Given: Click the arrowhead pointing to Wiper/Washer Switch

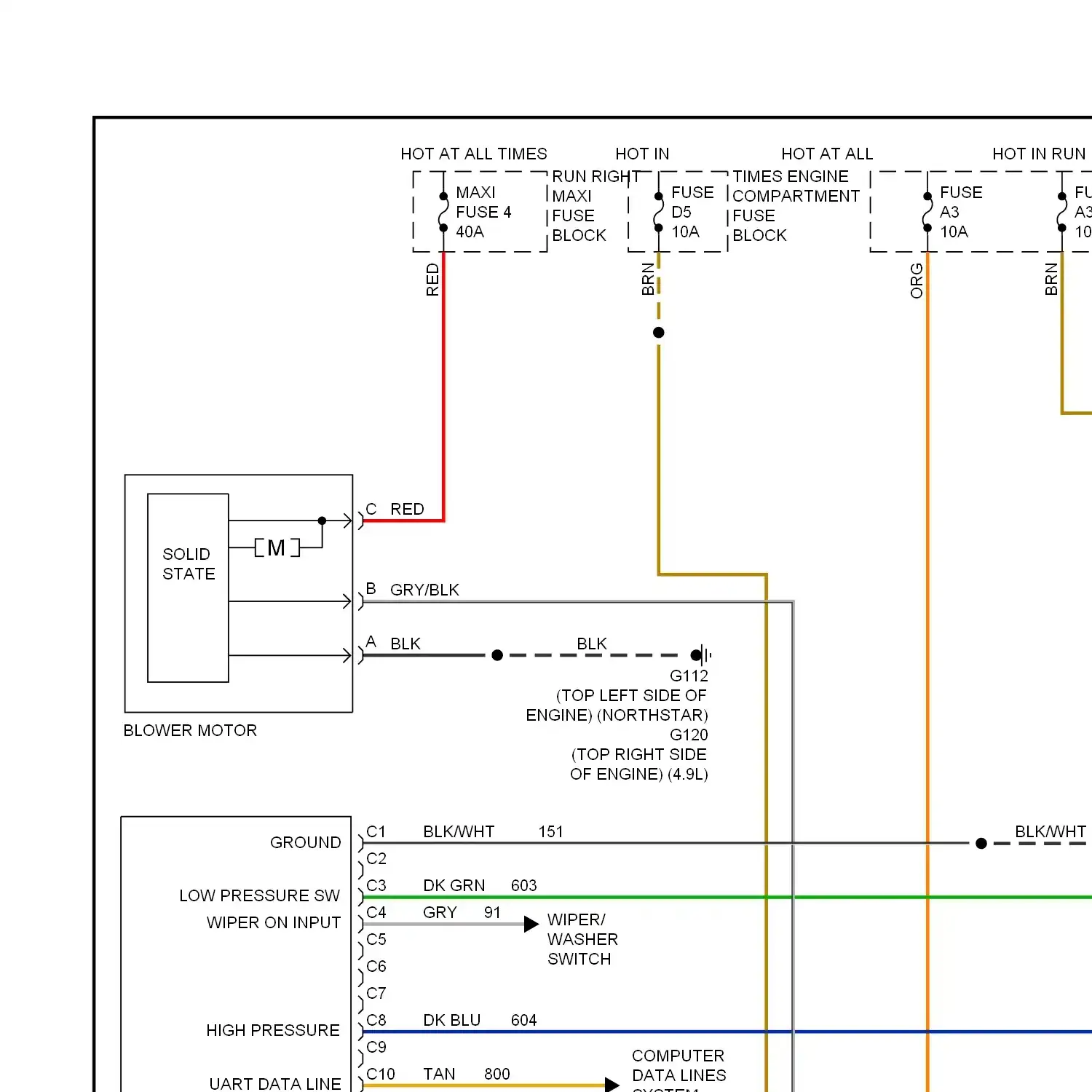Looking at the screenshot, I should (x=531, y=925).
